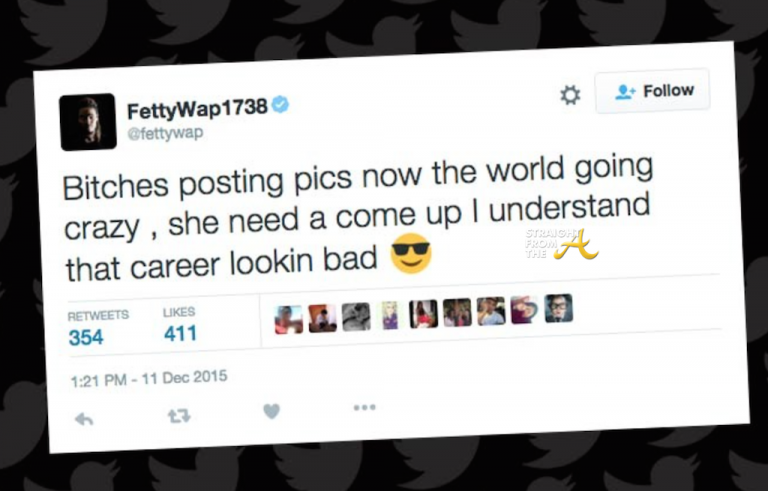
Task: Open the first liker avatar thumbnail
Action: tap(288, 320)
